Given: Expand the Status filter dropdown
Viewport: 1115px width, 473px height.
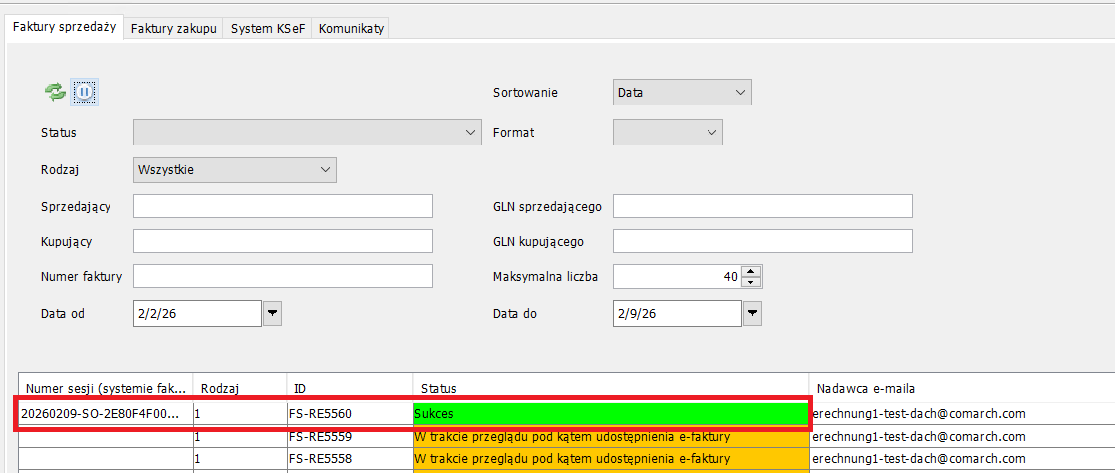Looking at the screenshot, I should pyautogui.click(x=306, y=132).
